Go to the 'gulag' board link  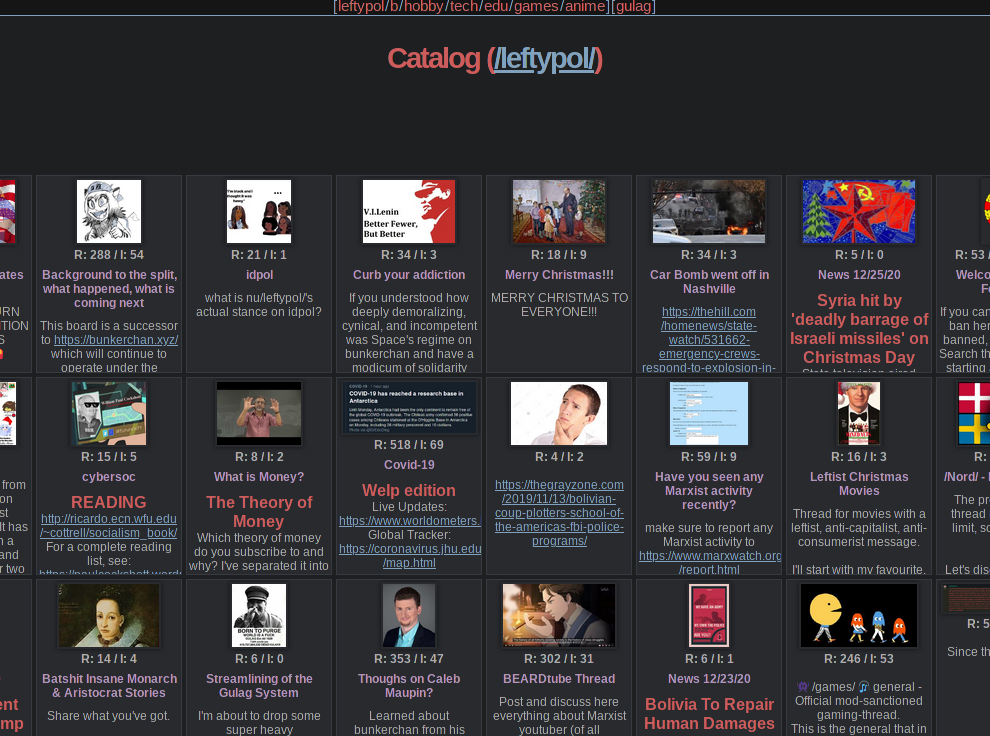(x=634, y=7)
